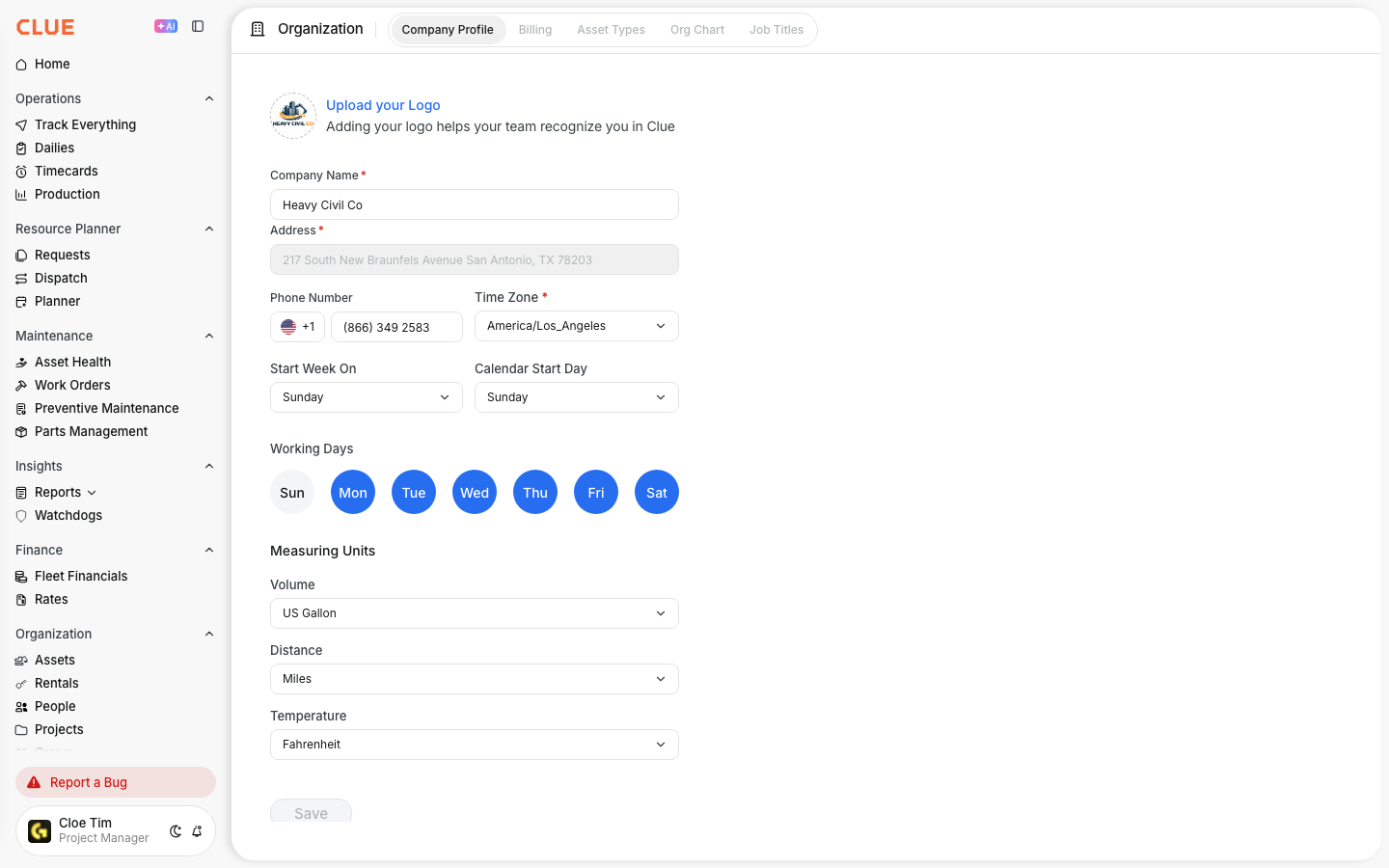Viewport: 1389px width, 868px height.
Task: Click the Work Orders hammer icon
Action: 21,386
